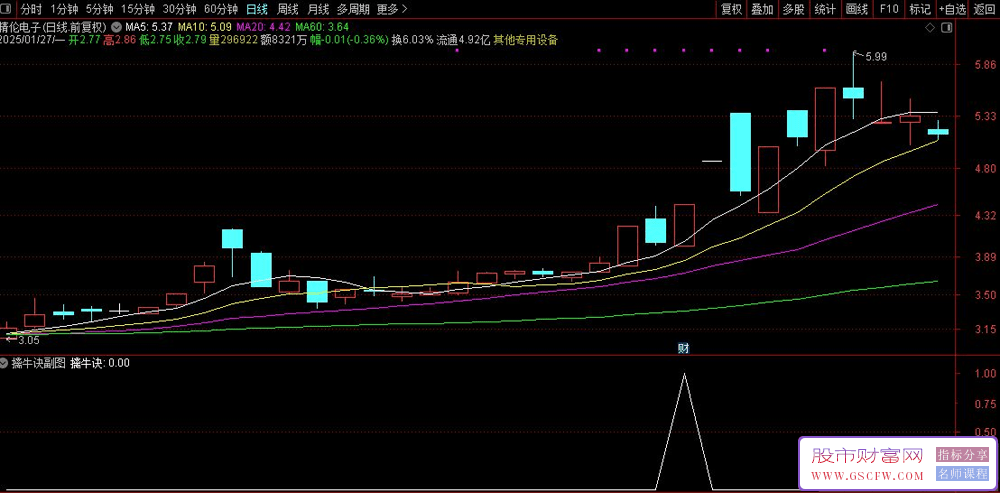Click the 标记 mark button

(920, 9)
